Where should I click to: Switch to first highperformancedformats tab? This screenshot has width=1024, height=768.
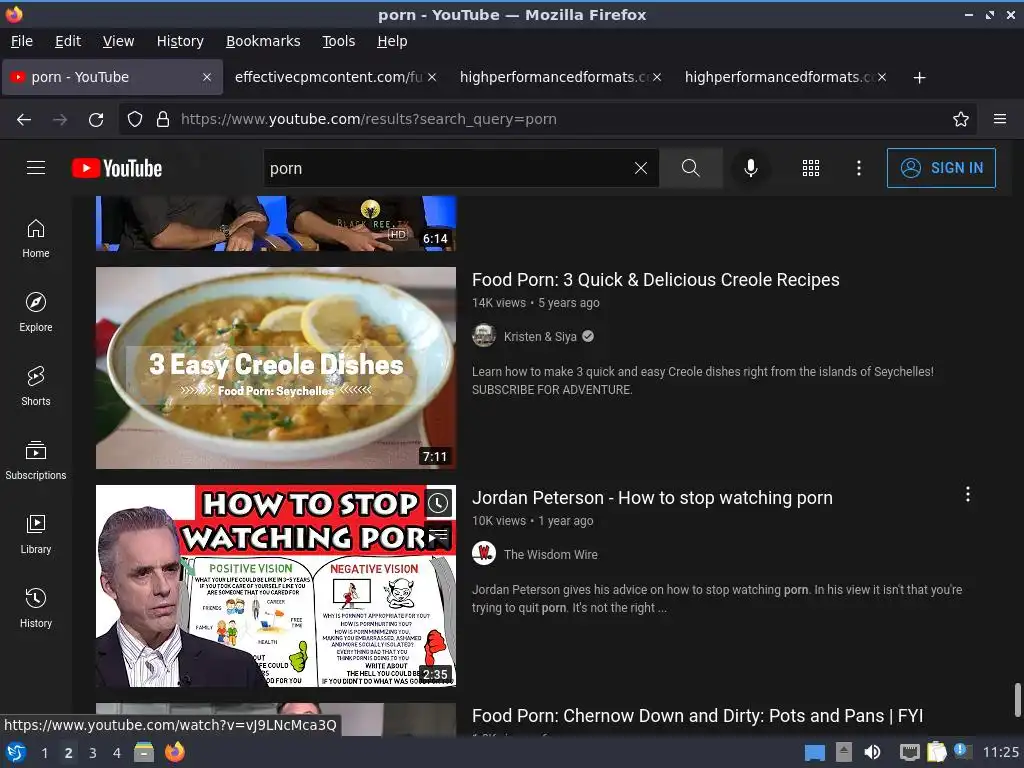(x=554, y=77)
